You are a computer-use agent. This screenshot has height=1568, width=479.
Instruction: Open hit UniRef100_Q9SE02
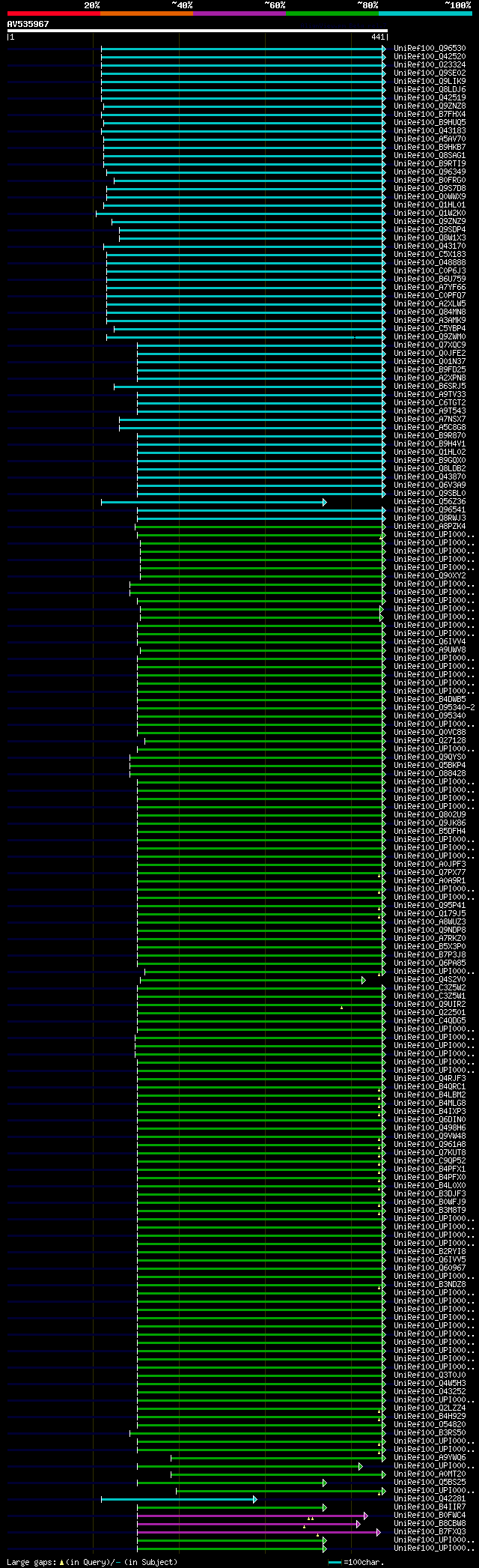tap(430, 73)
